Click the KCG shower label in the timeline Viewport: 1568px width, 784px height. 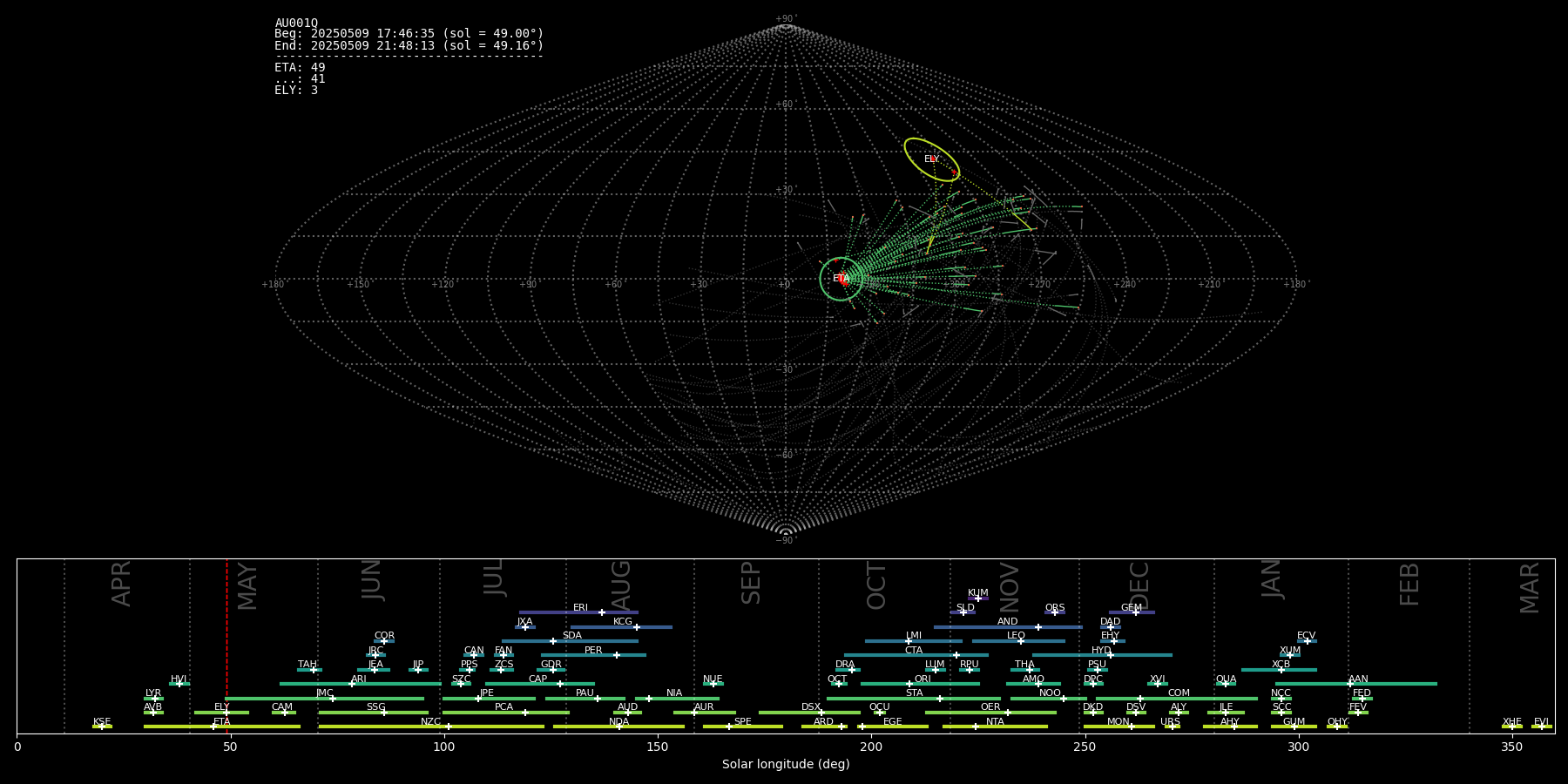[x=623, y=622]
